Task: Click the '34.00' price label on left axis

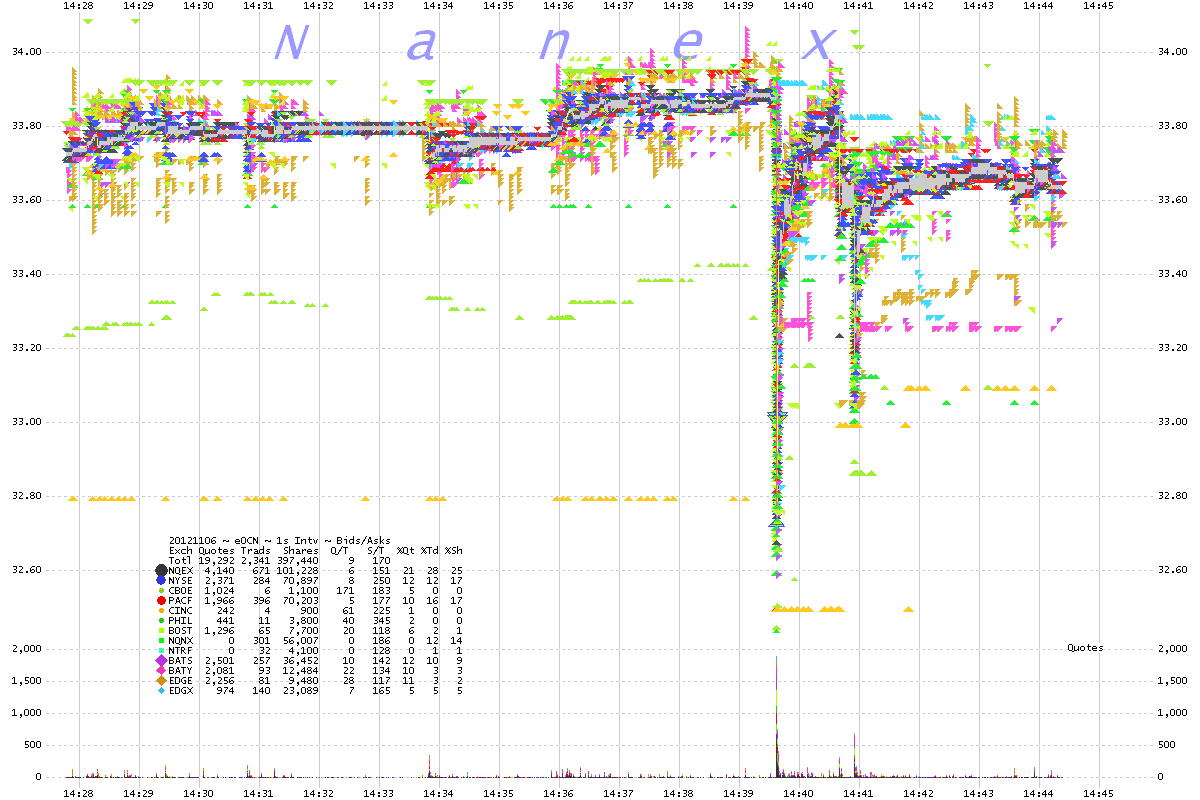Action: click(x=27, y=51)
